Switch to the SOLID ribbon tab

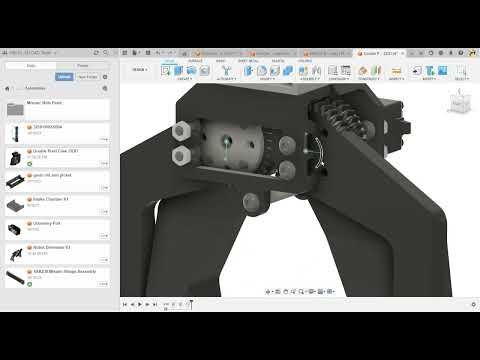[x=170, y=61]
